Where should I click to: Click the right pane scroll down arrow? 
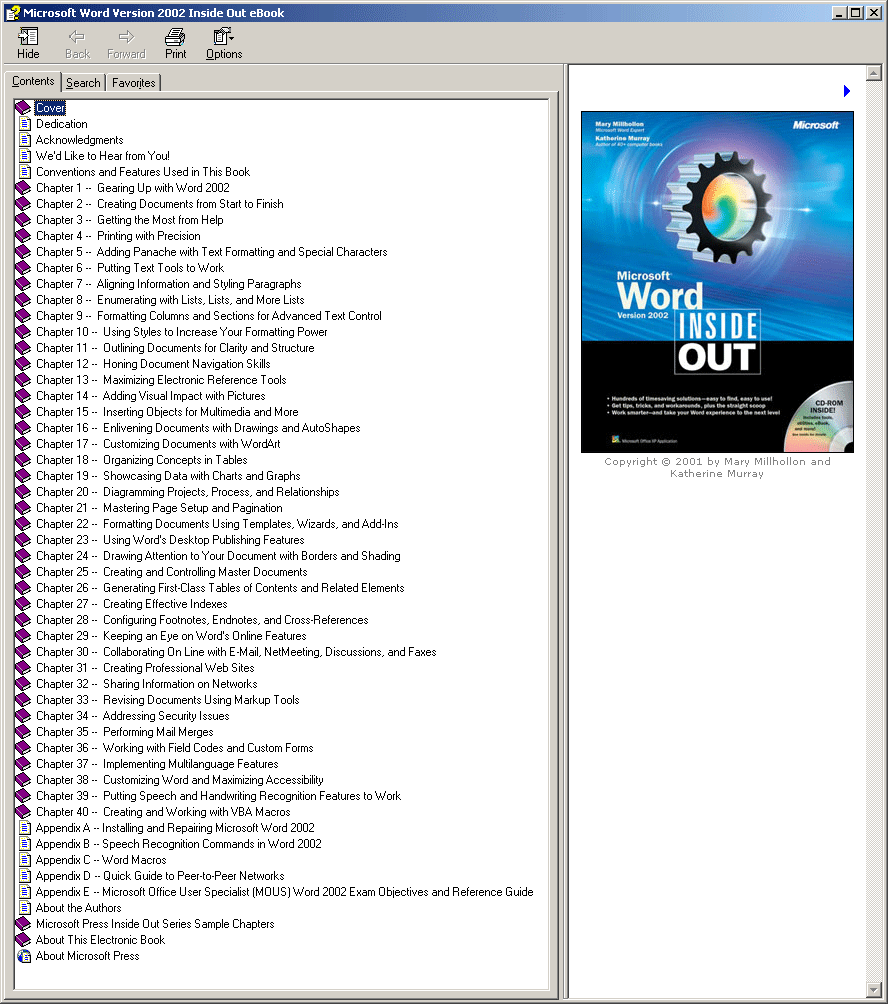pos(873,989)
